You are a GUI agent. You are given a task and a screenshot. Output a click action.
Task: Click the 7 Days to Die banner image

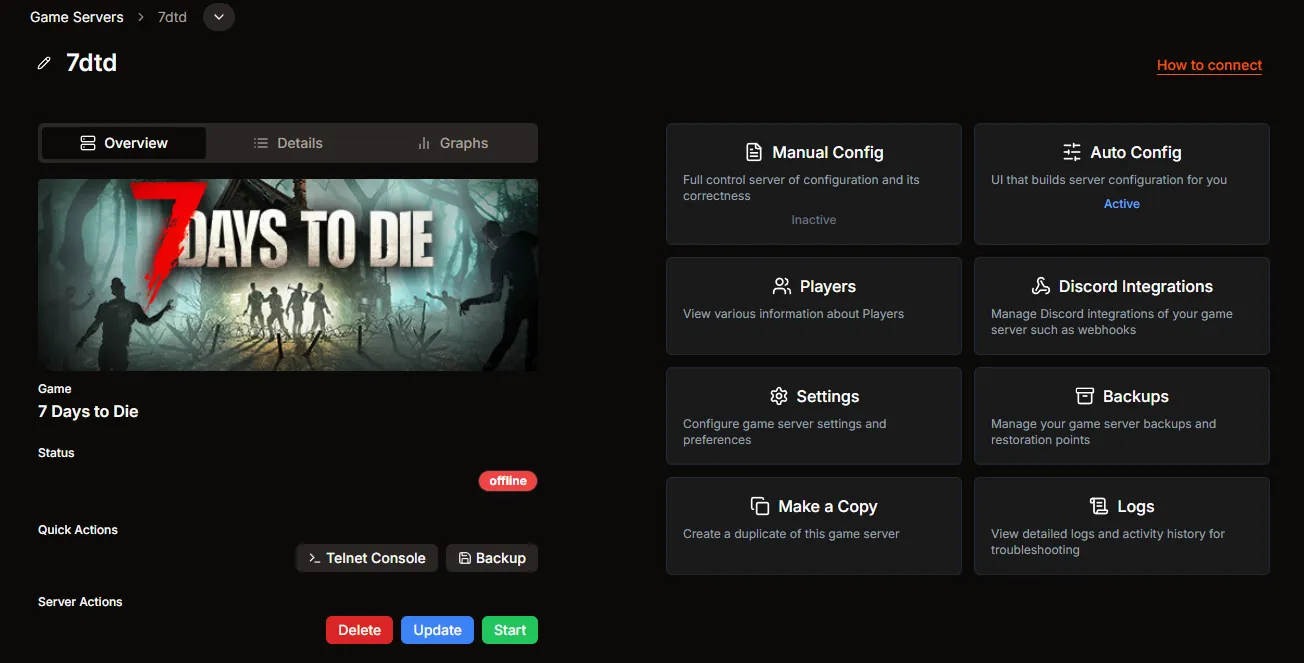tap(288, 273)
